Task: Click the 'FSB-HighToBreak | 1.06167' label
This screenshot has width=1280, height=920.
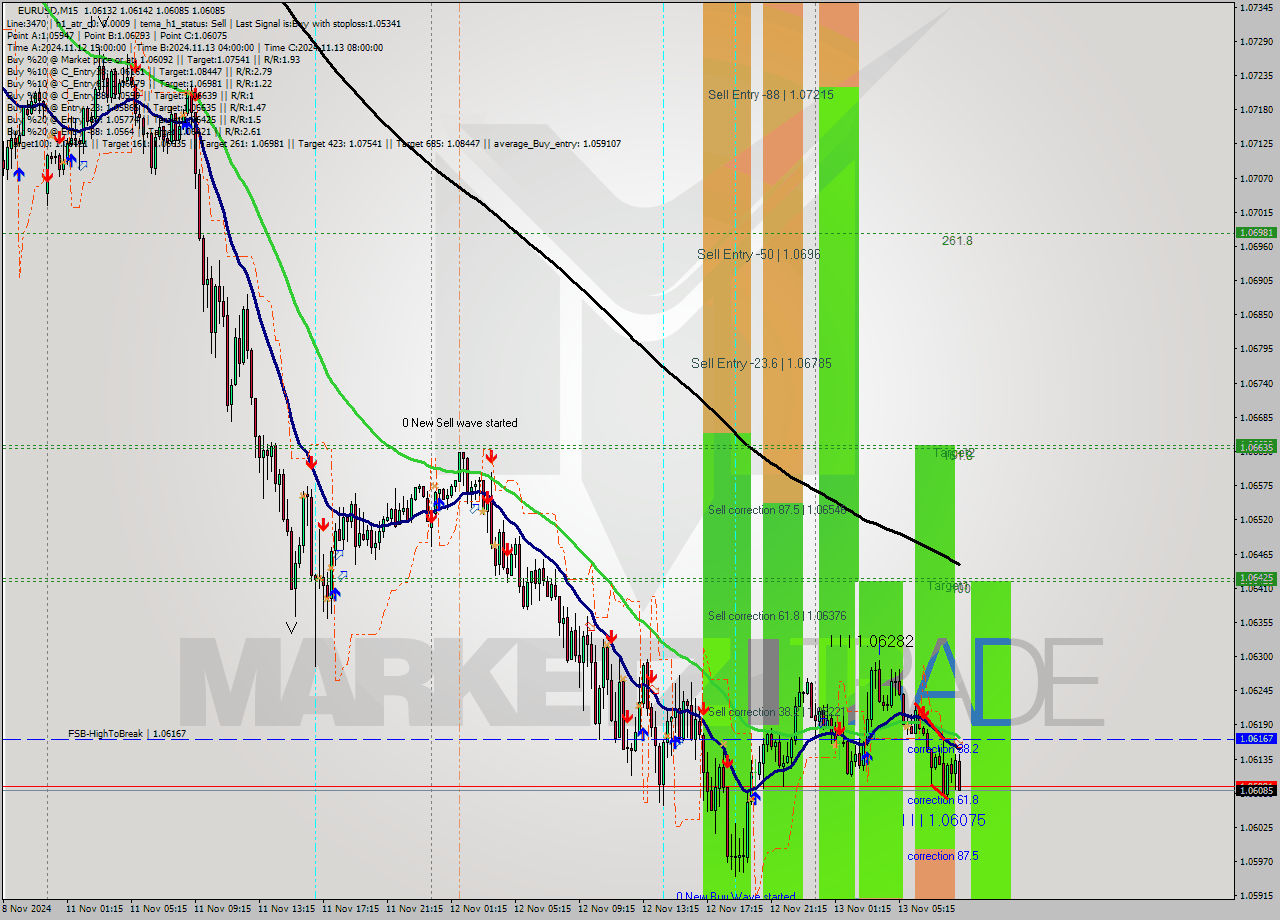Action: click(x=127, y=733)
